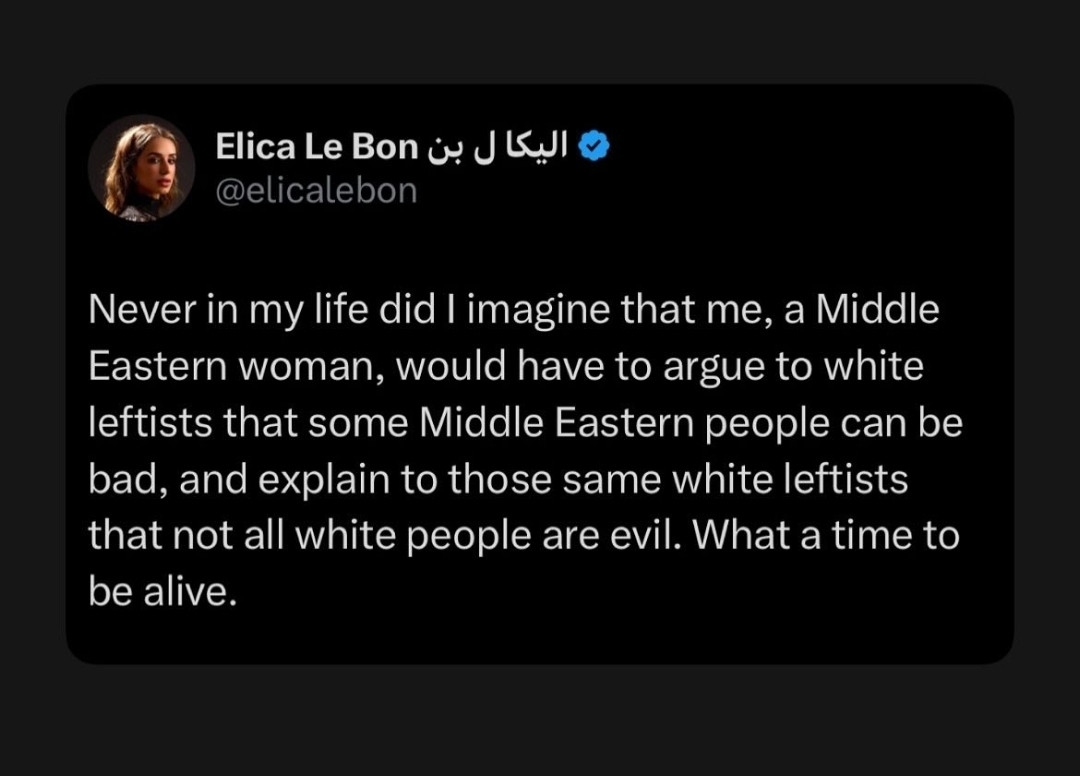Open the @elicalebon handle link
Screen dimensions: 1080x776
pyautogui.click(x=316, y=190)
